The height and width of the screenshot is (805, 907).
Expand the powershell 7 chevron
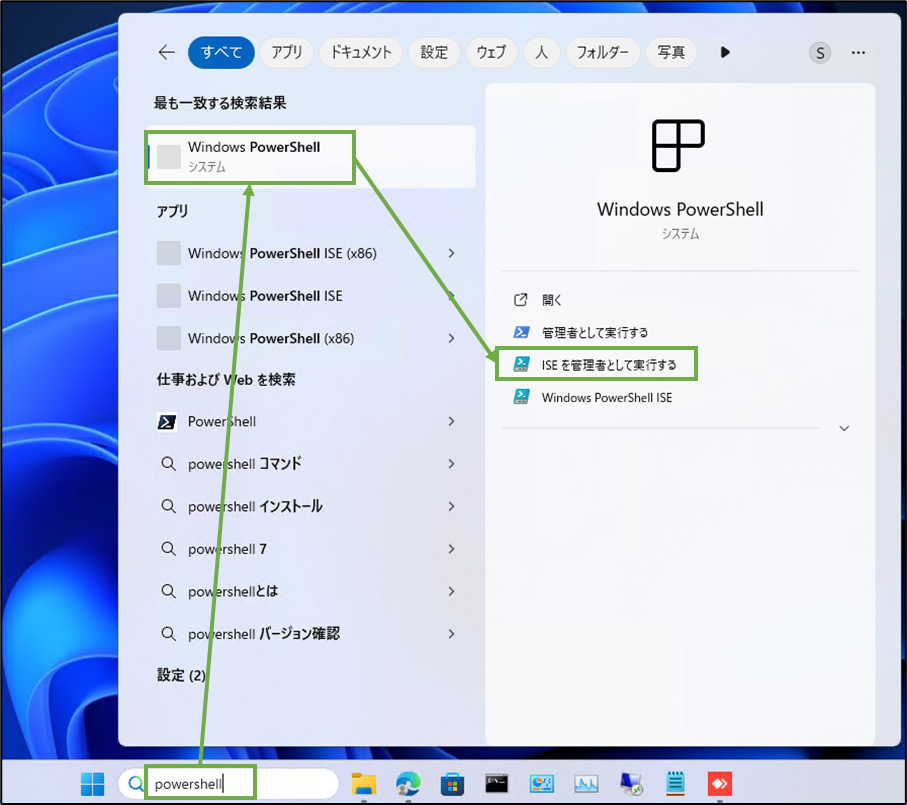(451, 549)
